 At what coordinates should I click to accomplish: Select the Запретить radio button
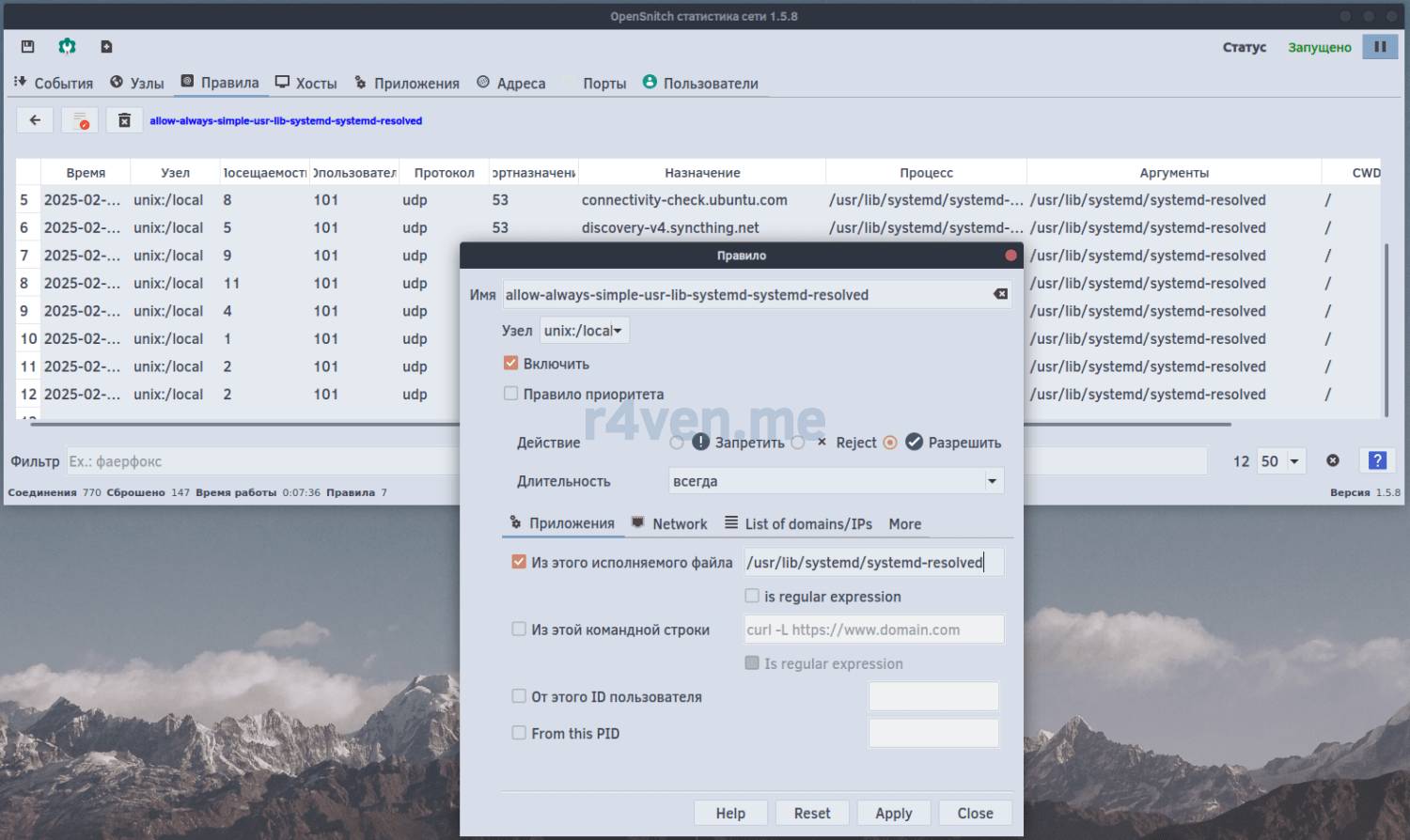tap(677, 443)
